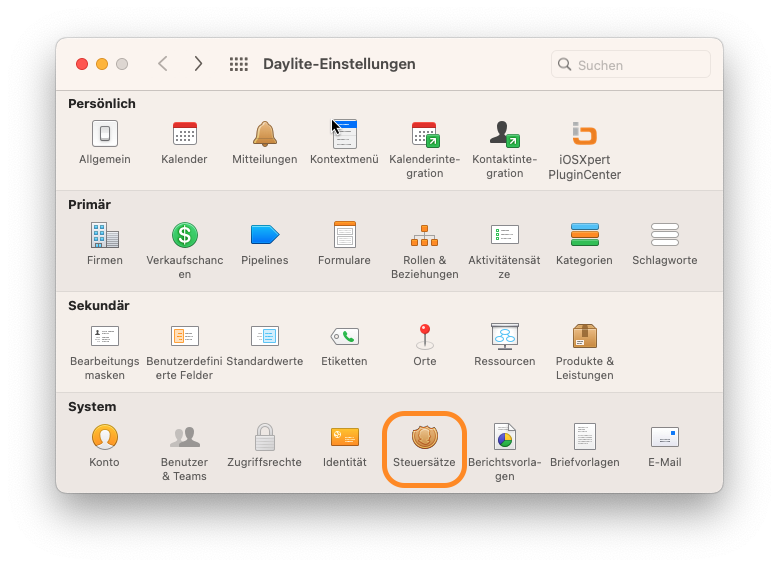Image resolution: width=779 pixels, height=567 pixels.
Task: Open Produkte & Leistungen box icon
Action: coord(584,336)
